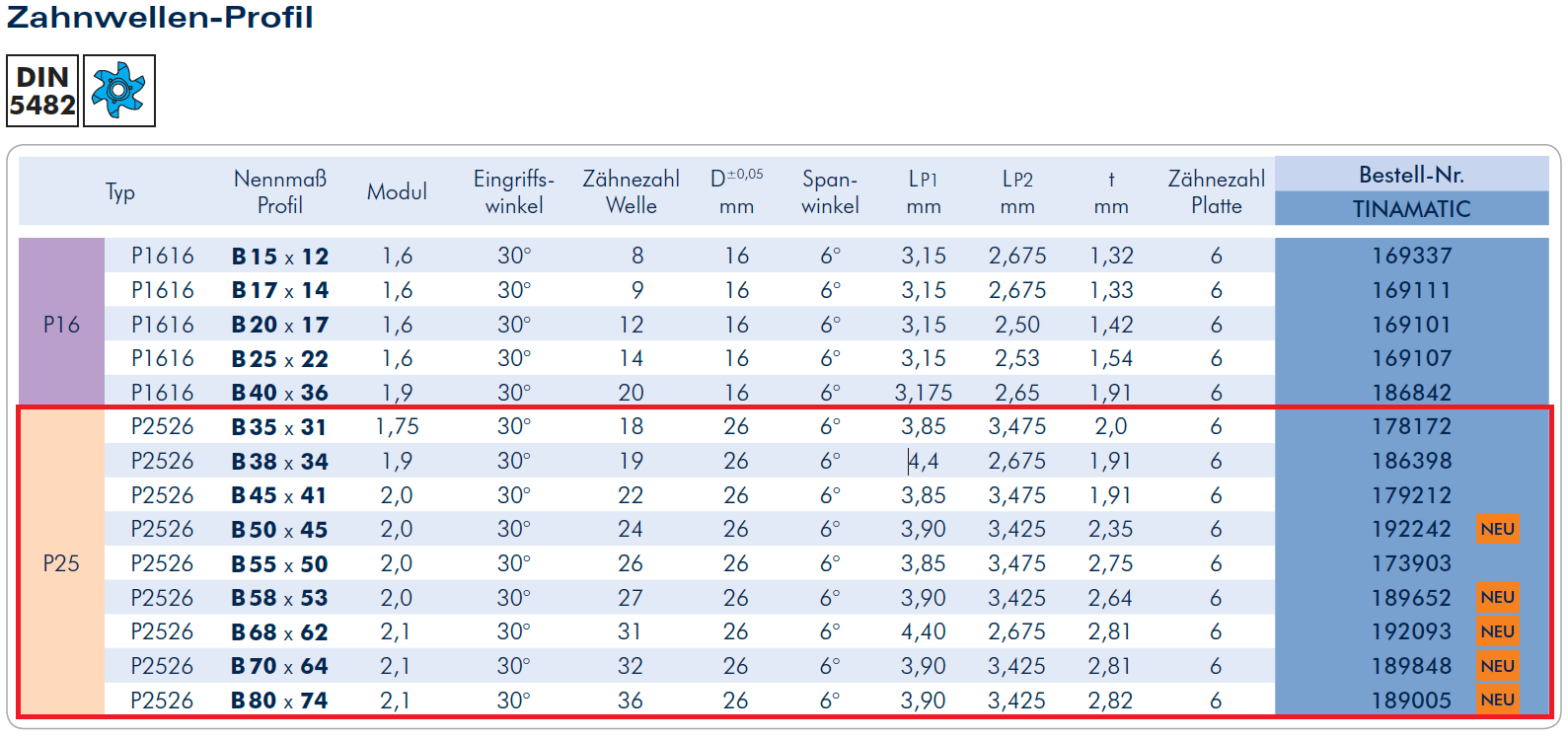Click the blue milling cutter icon
Screen dimensions: 1568x739
click(119, 91)
